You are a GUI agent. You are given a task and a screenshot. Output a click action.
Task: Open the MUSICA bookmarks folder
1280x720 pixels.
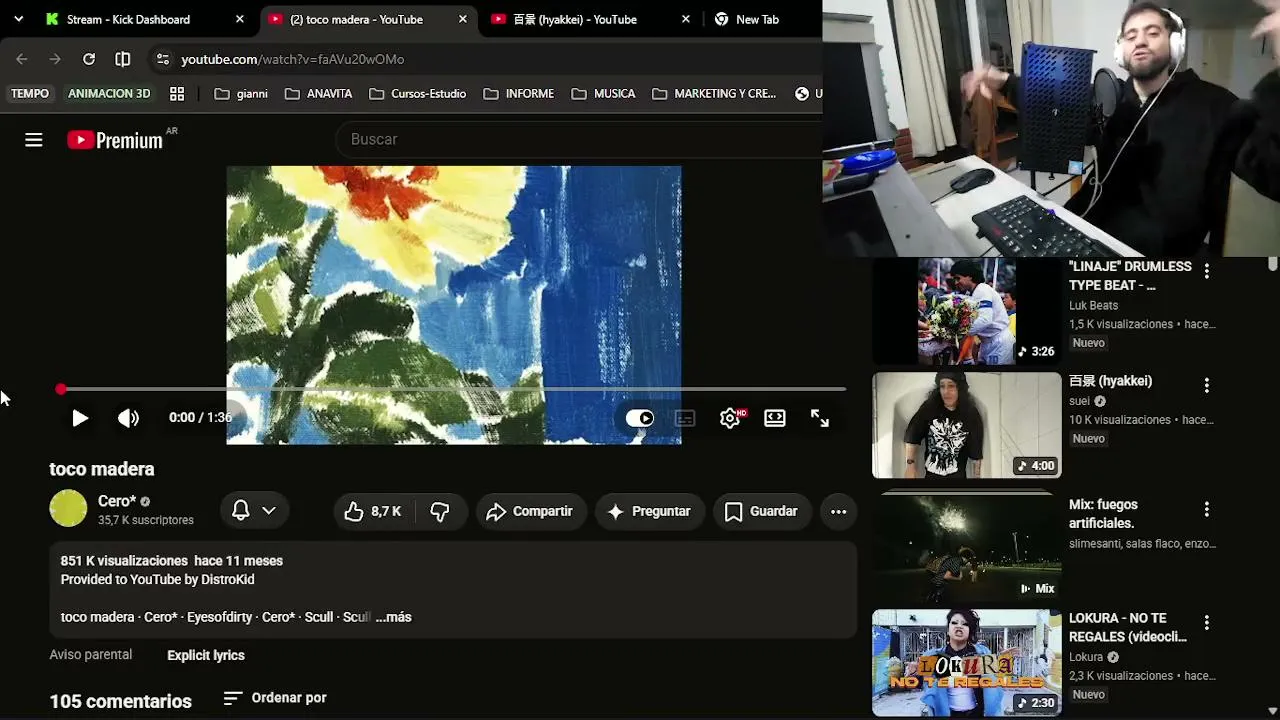click(604, 94)
